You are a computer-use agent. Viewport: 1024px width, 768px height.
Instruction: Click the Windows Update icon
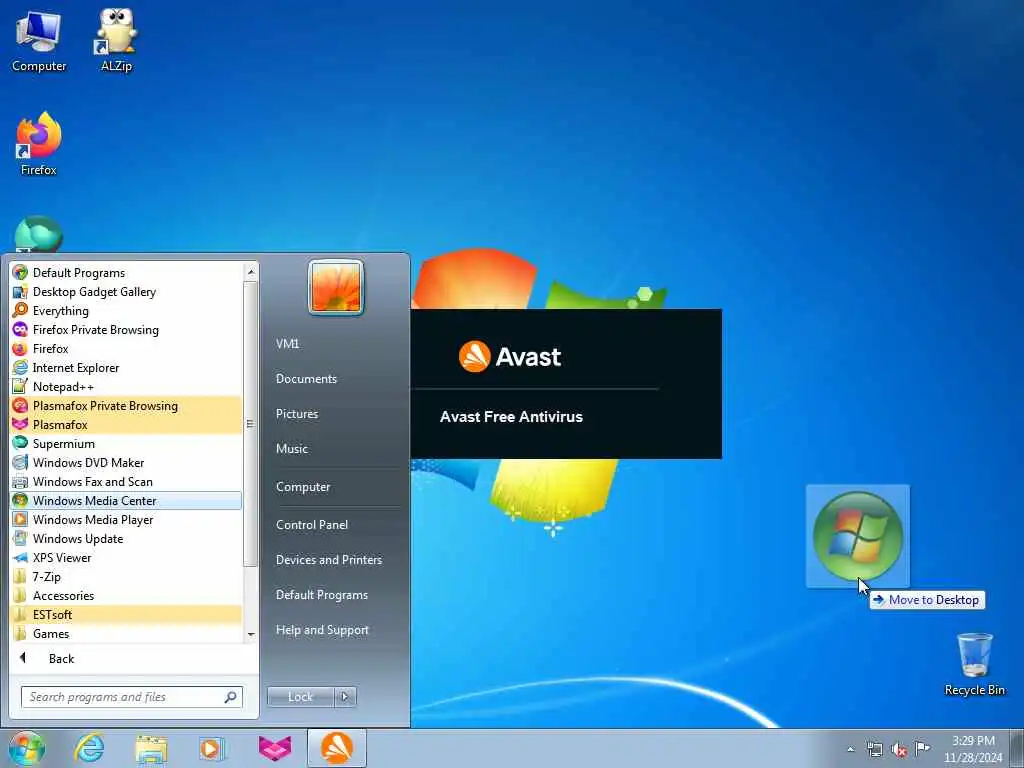pos(20,538)
